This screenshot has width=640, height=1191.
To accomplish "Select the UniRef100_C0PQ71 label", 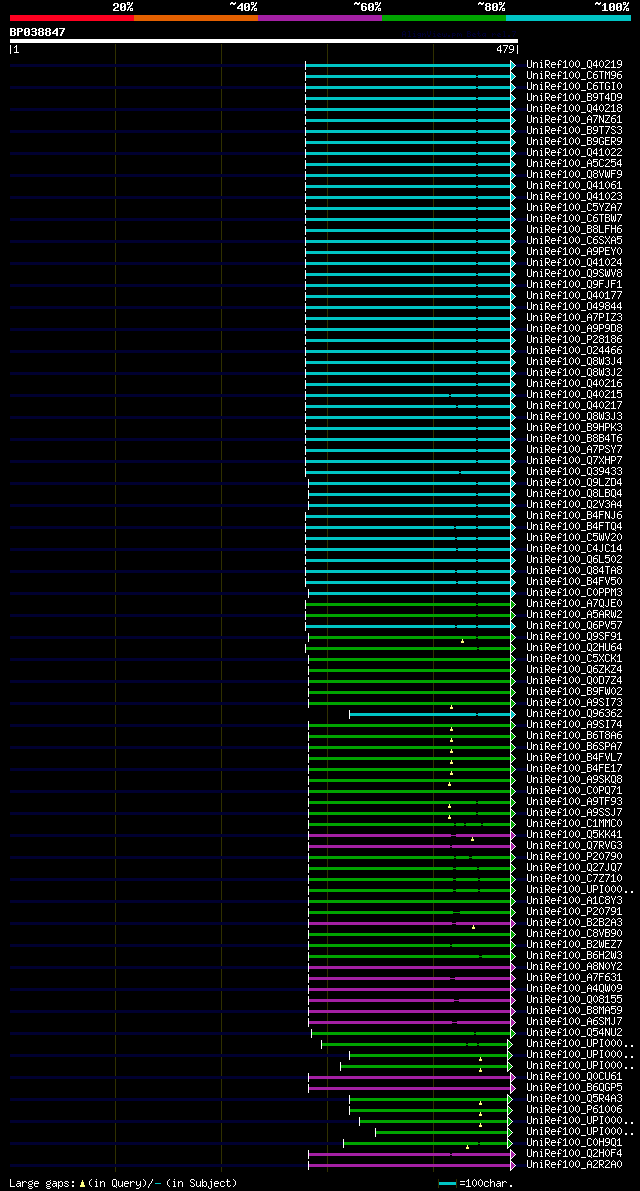I will pyautogui.click(x=574, y=791).
